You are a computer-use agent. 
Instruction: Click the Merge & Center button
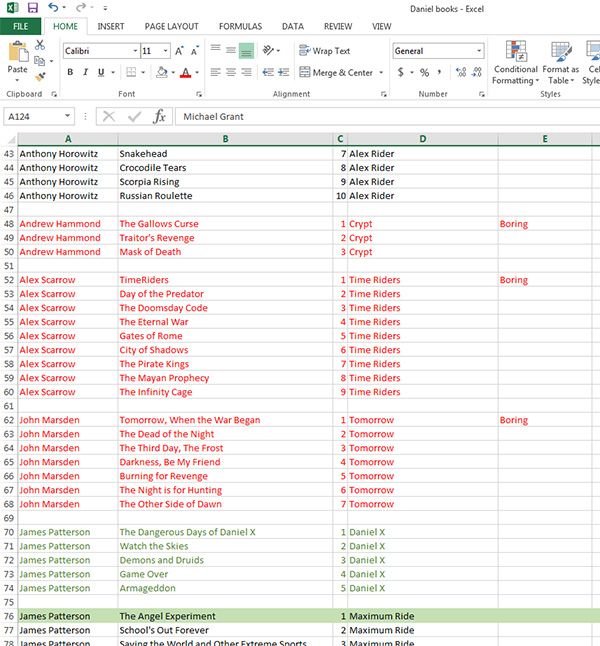(x=336, y=73)
